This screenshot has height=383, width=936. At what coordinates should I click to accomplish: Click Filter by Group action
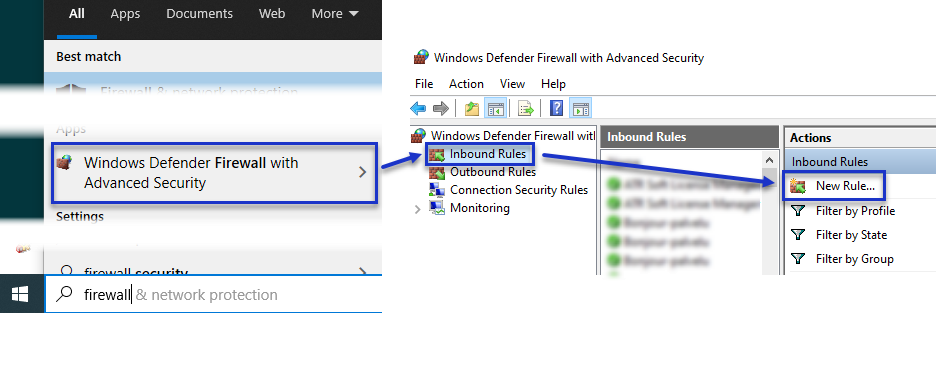pos(854,258)
